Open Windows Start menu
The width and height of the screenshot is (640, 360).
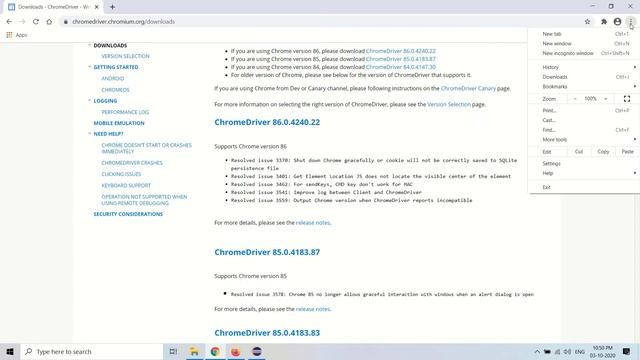[10, 351]
